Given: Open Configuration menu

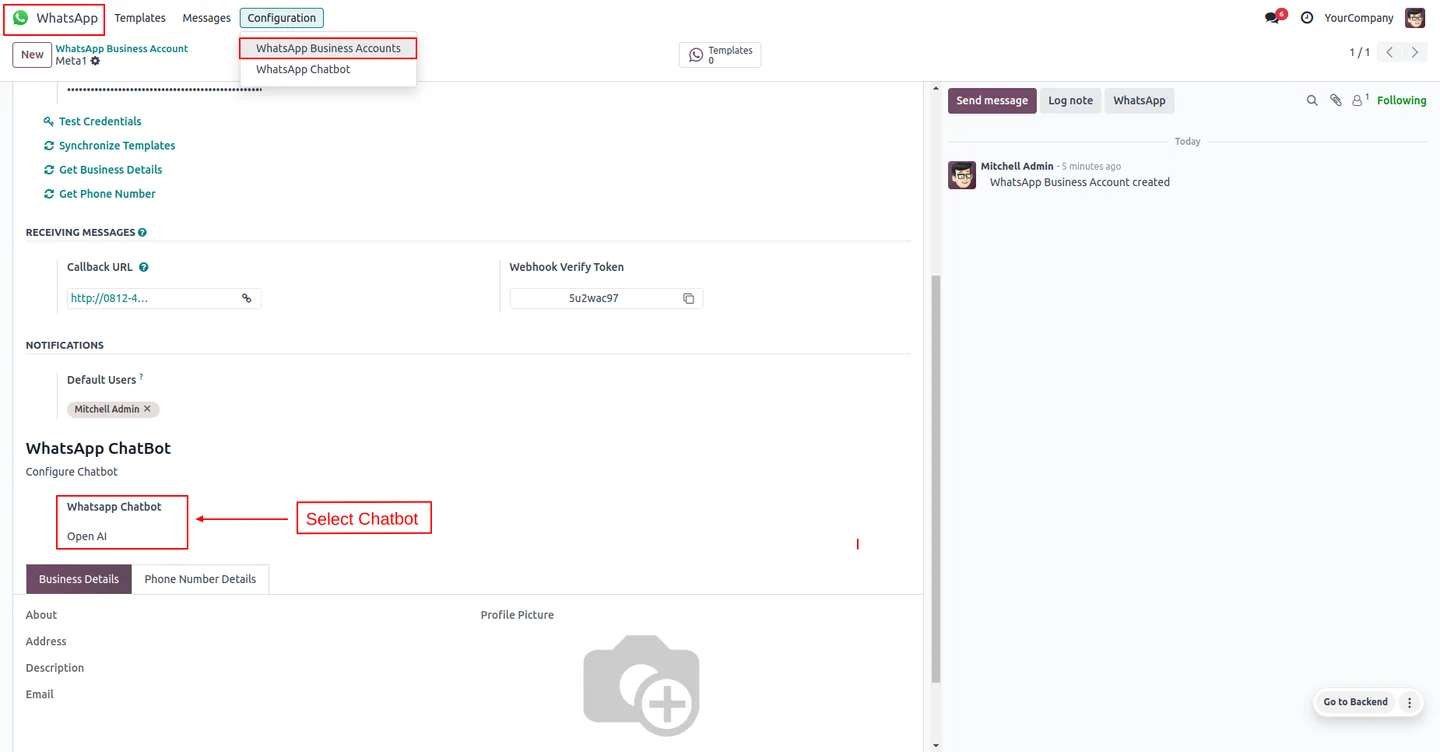Looking at the screenshot, I should (281, 18).
